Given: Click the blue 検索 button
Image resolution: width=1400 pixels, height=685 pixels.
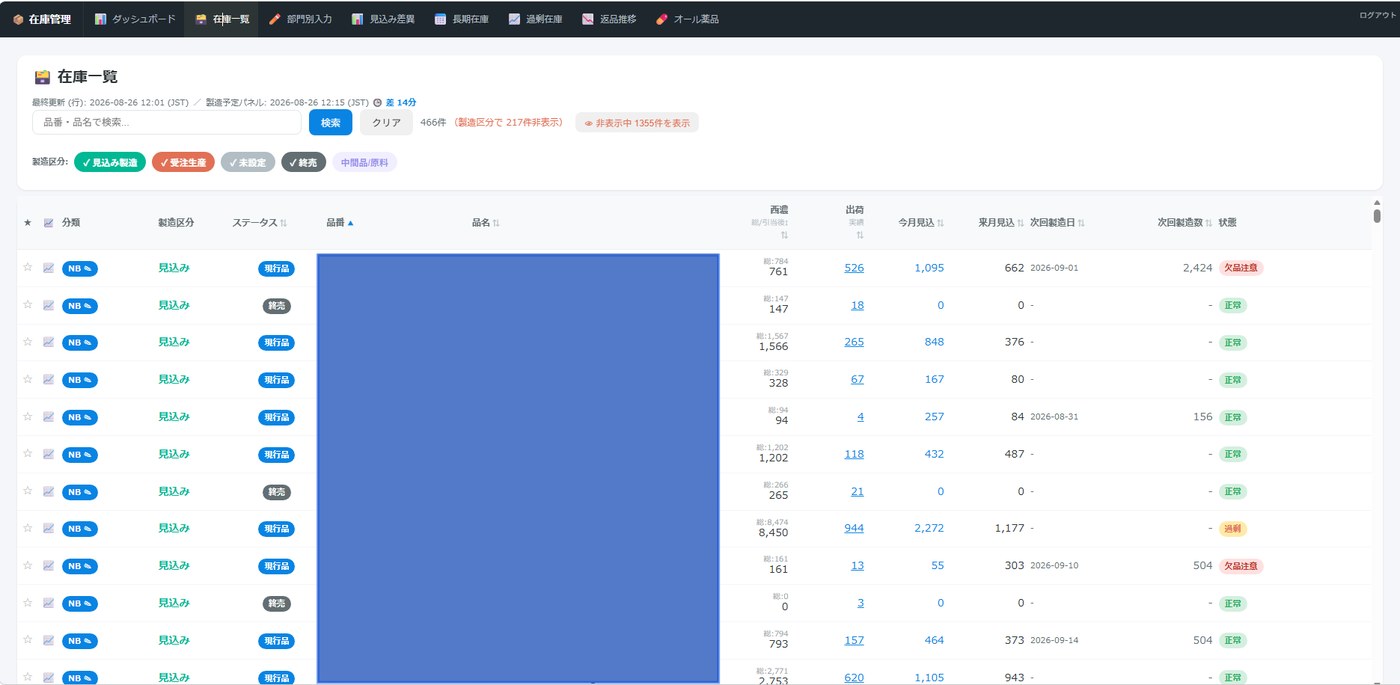Looking at the screenshot, I should [331, 122].
